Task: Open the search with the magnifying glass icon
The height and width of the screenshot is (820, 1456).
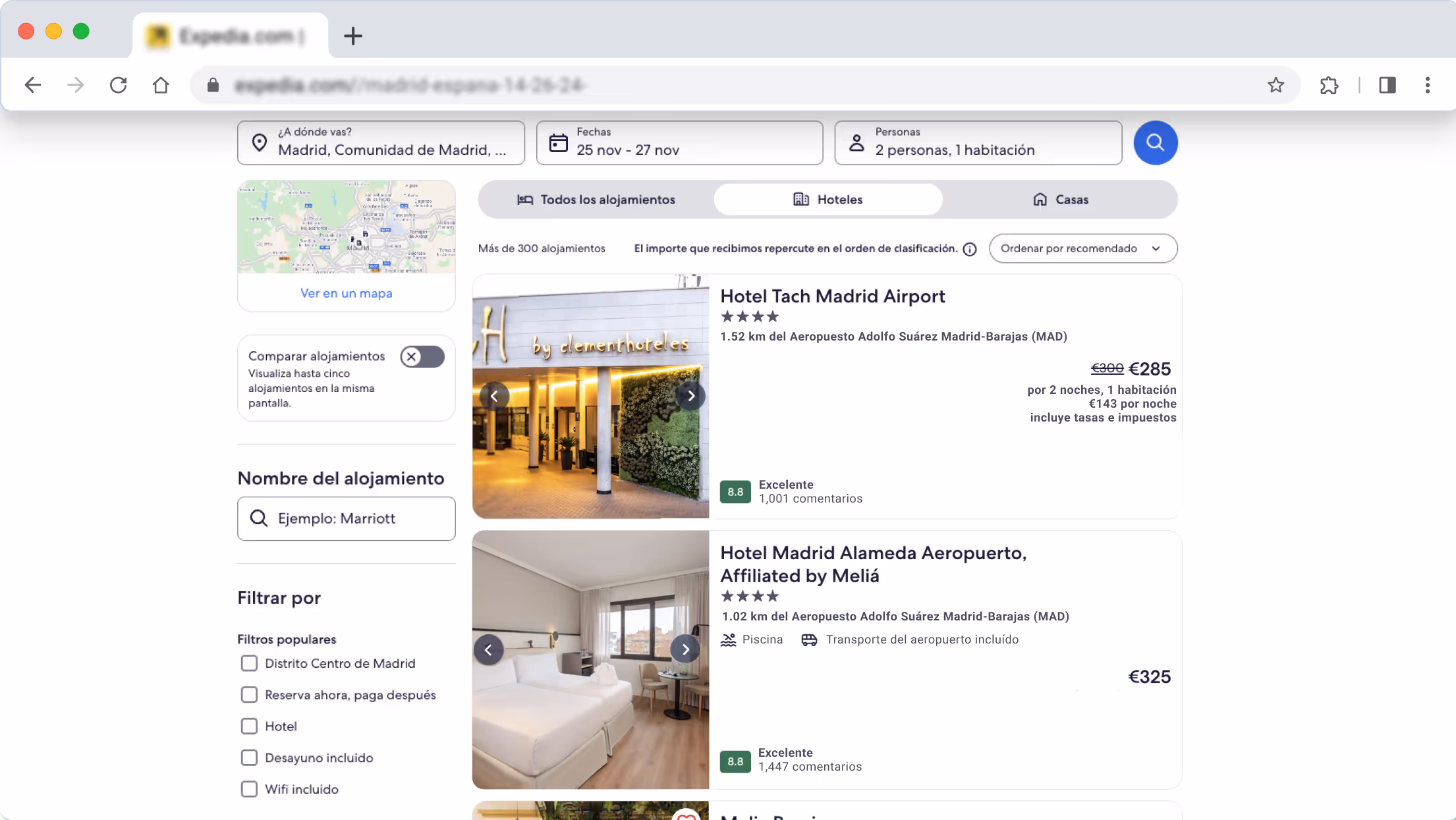Action: tap(1155, 142)
